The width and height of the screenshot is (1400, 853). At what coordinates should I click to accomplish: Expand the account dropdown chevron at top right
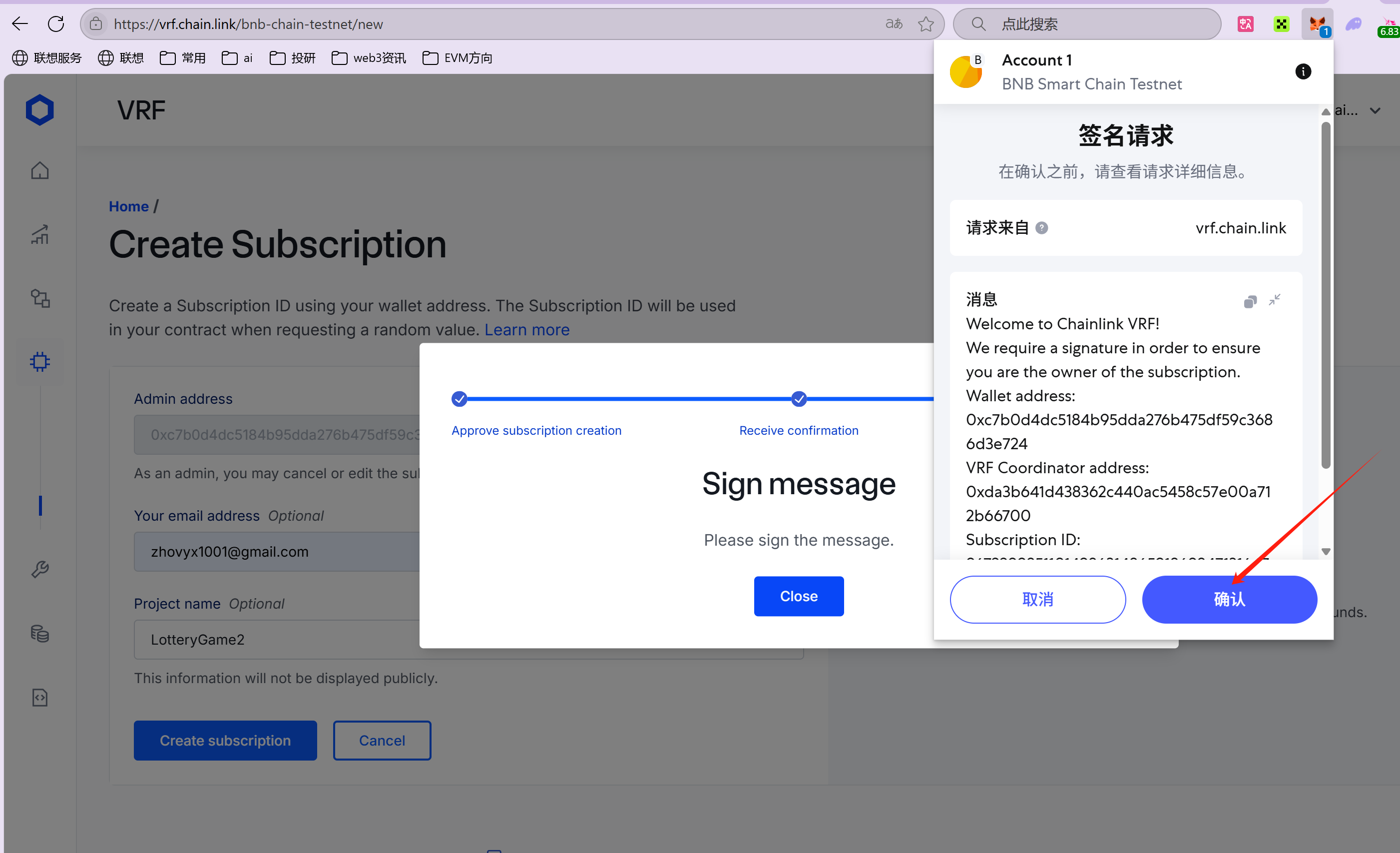1375,111
